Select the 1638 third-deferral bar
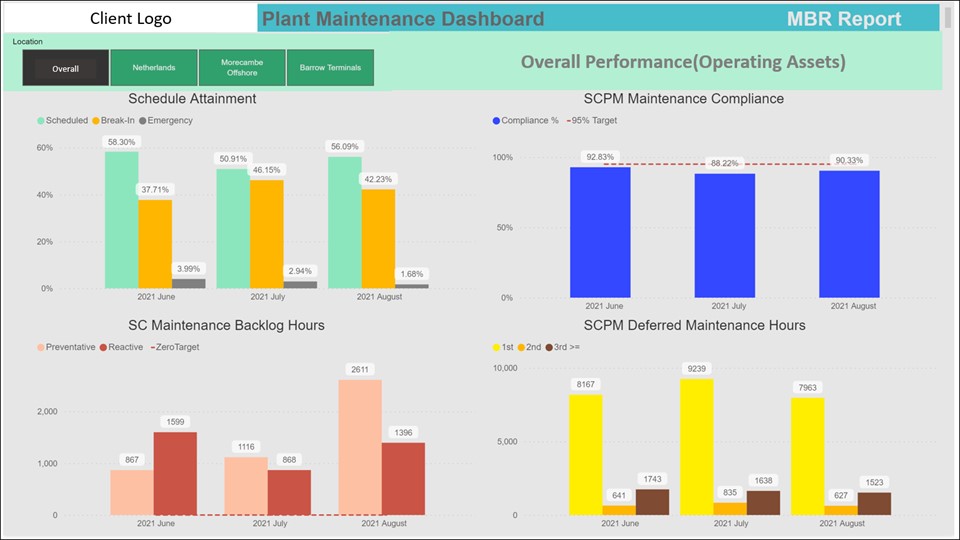Viewport: 960px width, 540px height. tap(763, 503)
